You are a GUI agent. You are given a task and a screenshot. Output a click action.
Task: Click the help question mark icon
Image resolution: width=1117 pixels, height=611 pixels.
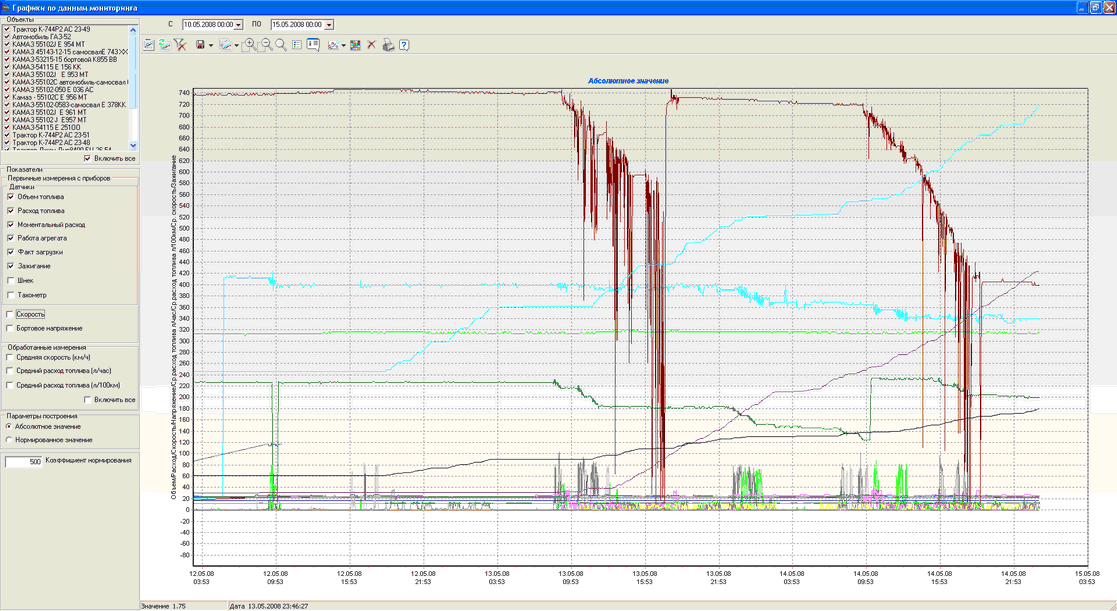point(404,45)
